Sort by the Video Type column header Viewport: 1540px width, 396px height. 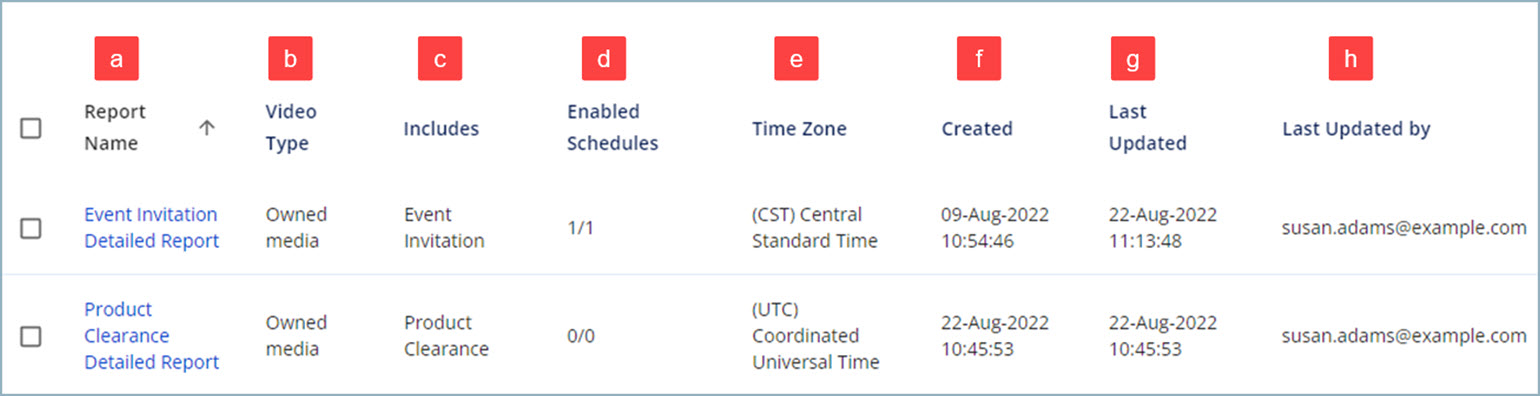click(x=291, y=128)
